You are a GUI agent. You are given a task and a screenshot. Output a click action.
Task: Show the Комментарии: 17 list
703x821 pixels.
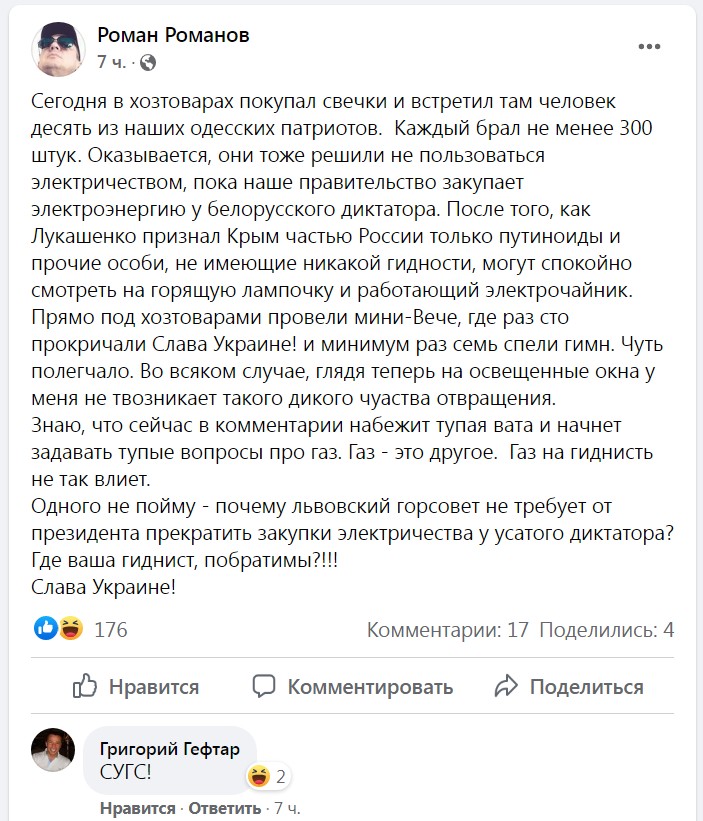pos(448,629)
